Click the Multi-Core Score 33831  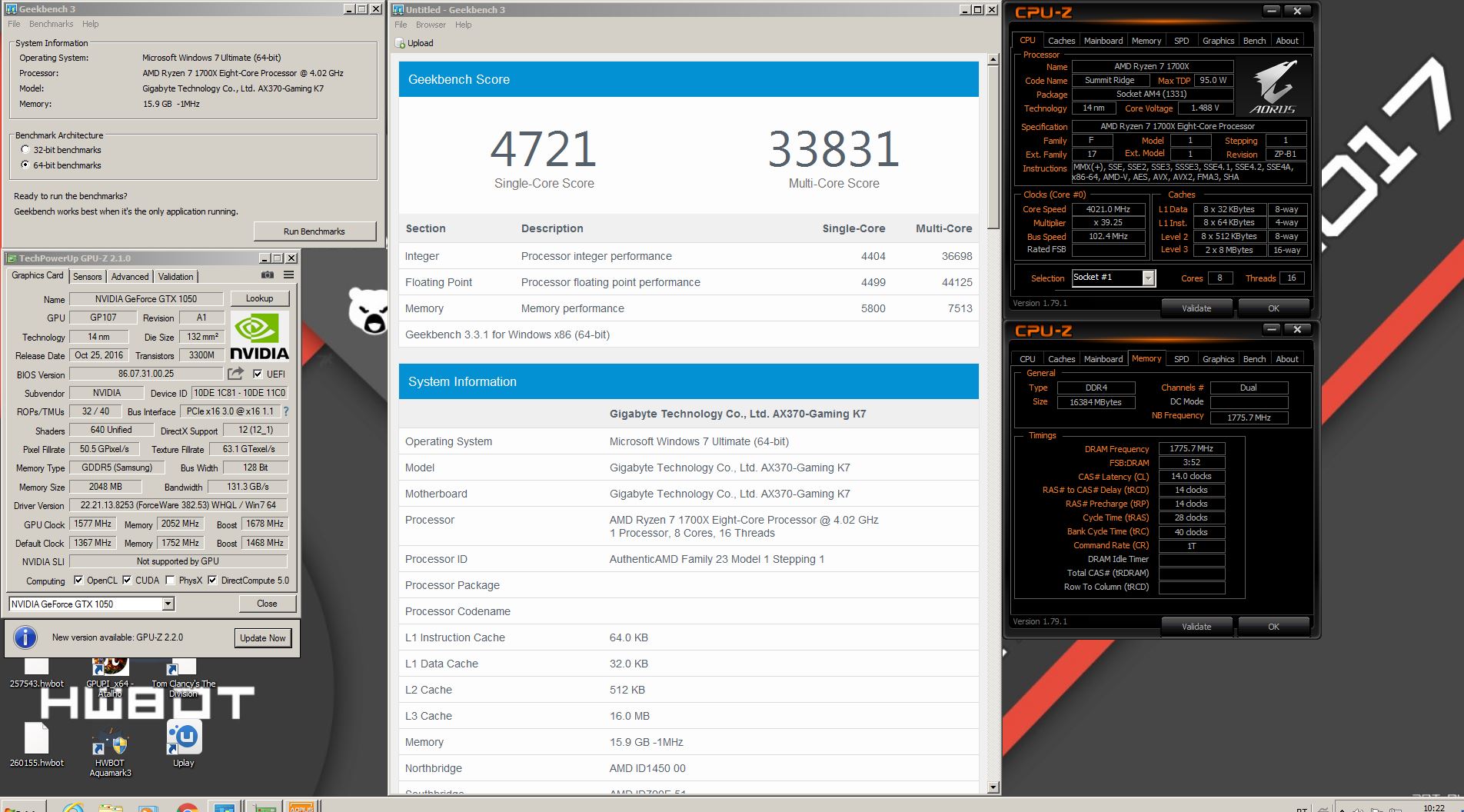point(833,148)
